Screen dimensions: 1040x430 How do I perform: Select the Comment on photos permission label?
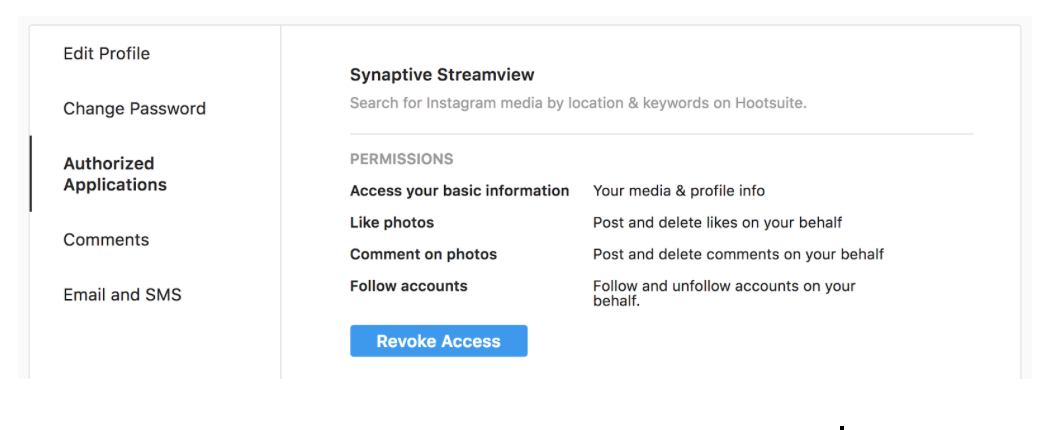point(423,254)
